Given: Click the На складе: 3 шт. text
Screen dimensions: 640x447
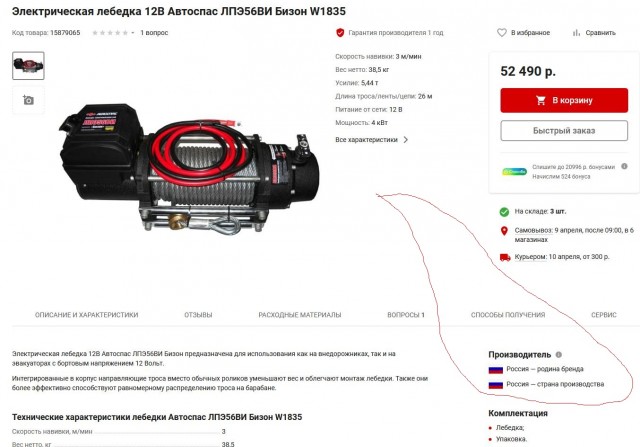Looking at the screenshot, I should click(x=540, y=211).
